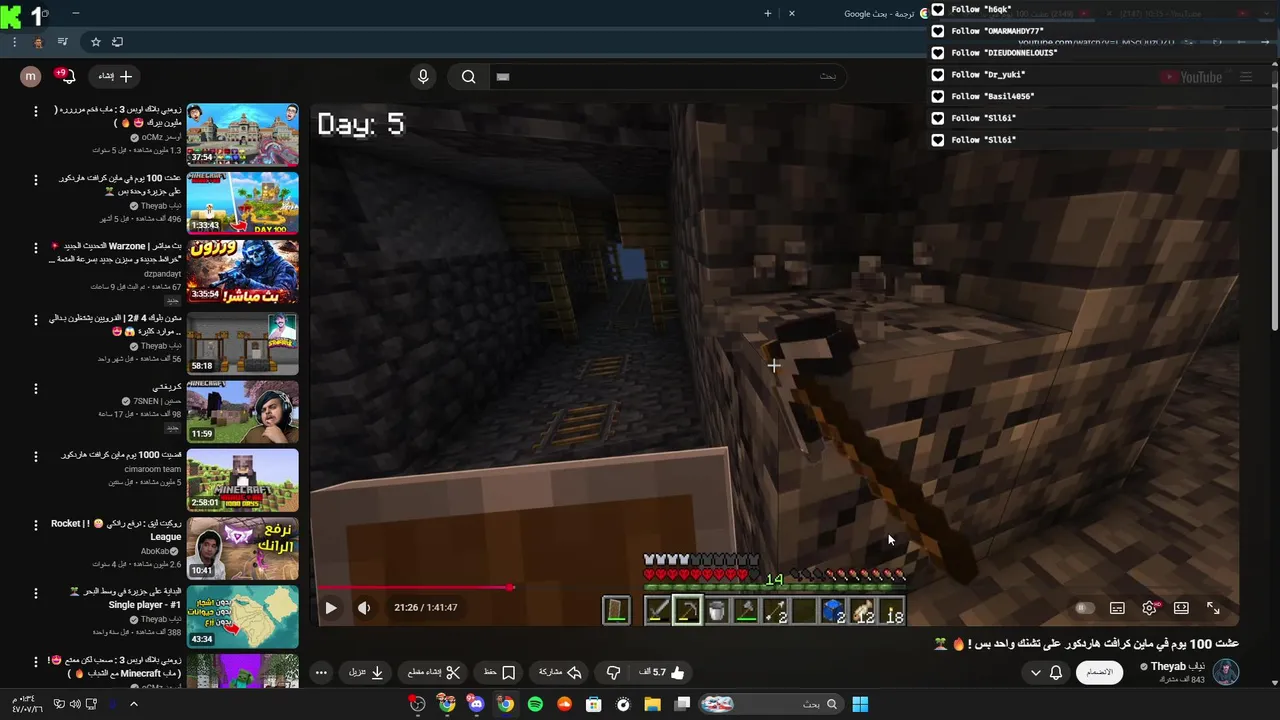Open Spotify from the taskbar
Screen dimensions: 1280x720
click(536, 704)
